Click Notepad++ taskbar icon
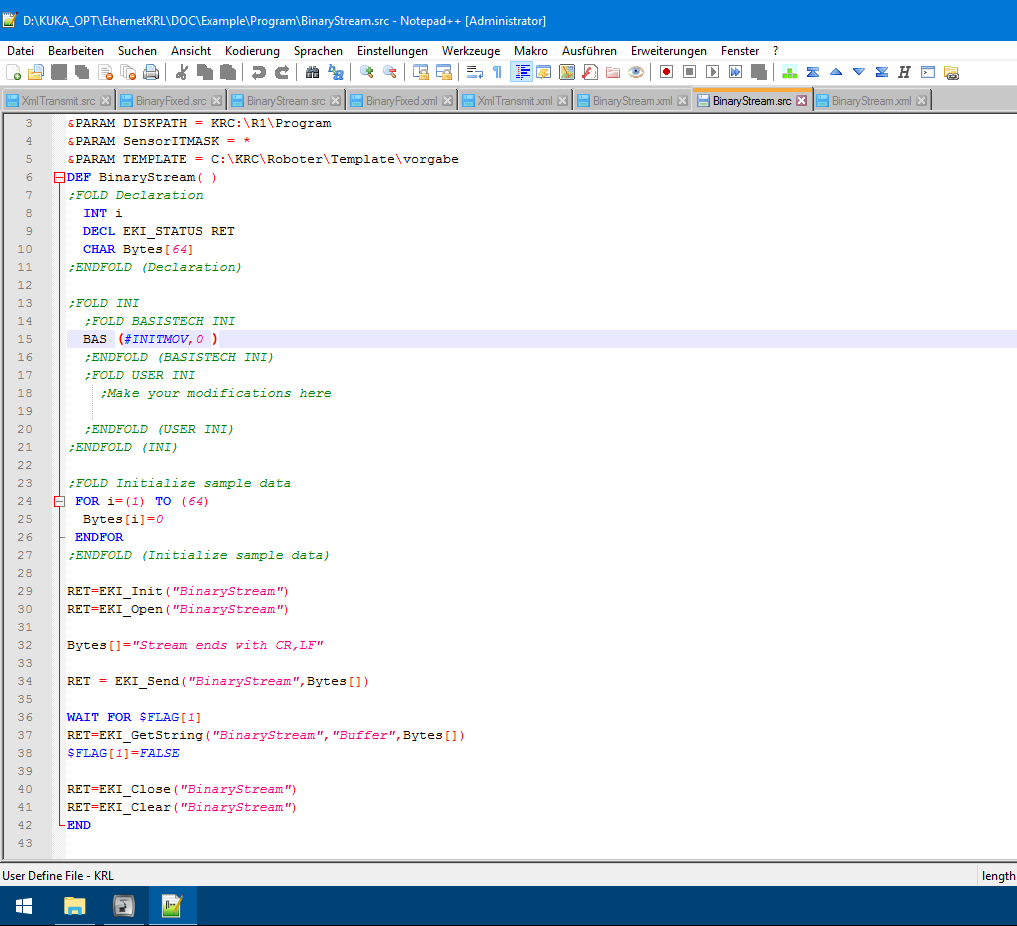The image size is (1017, 926). (173, 906)
